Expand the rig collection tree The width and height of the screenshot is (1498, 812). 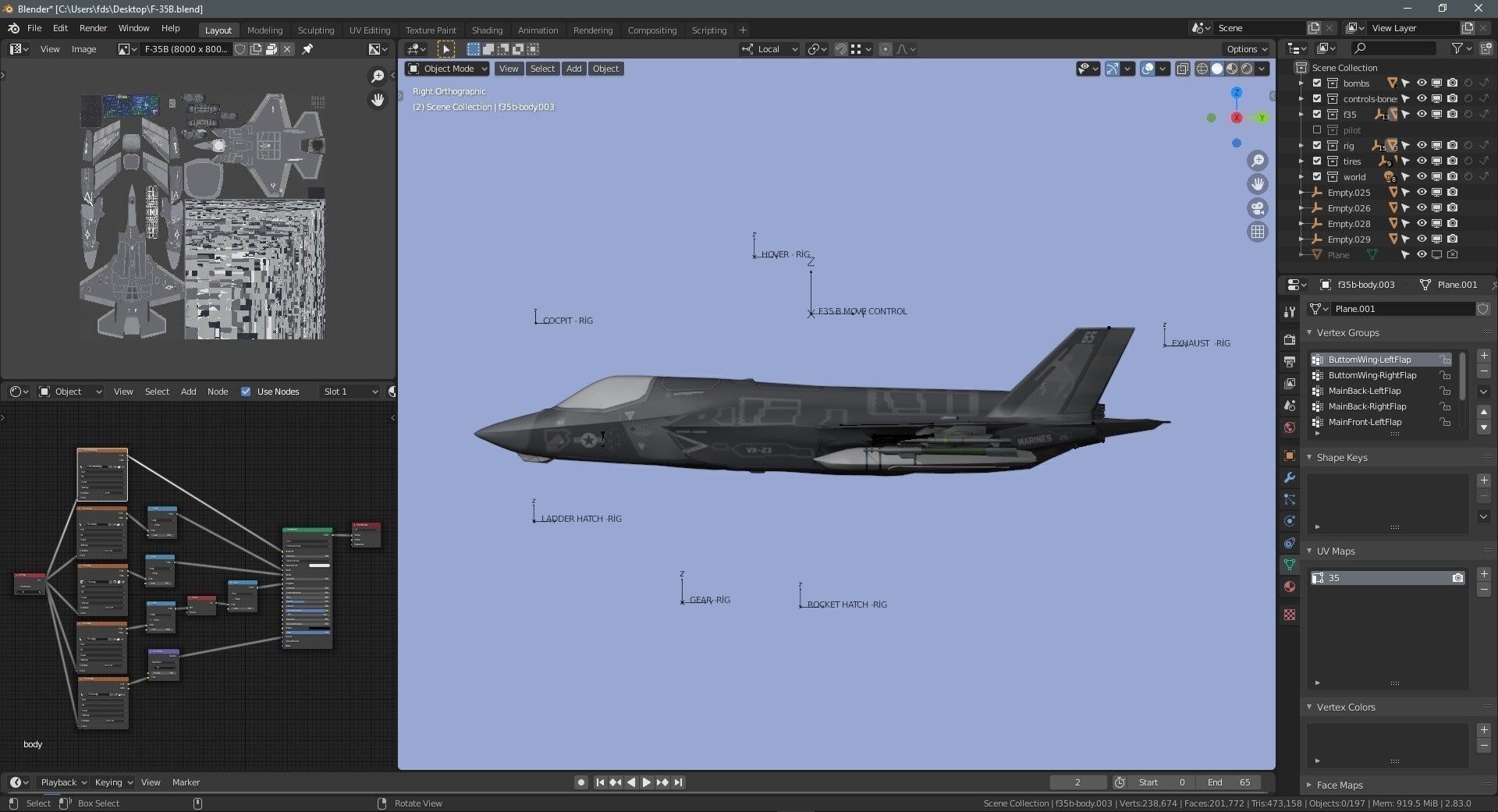(1301, 146)
